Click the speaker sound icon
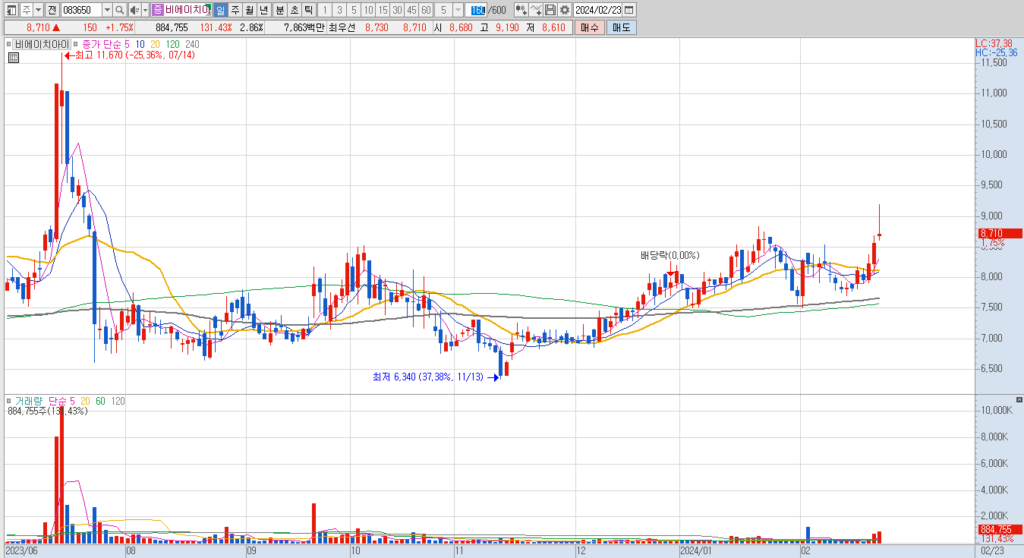The image size is (1024, 558). (x=135, y=10)
